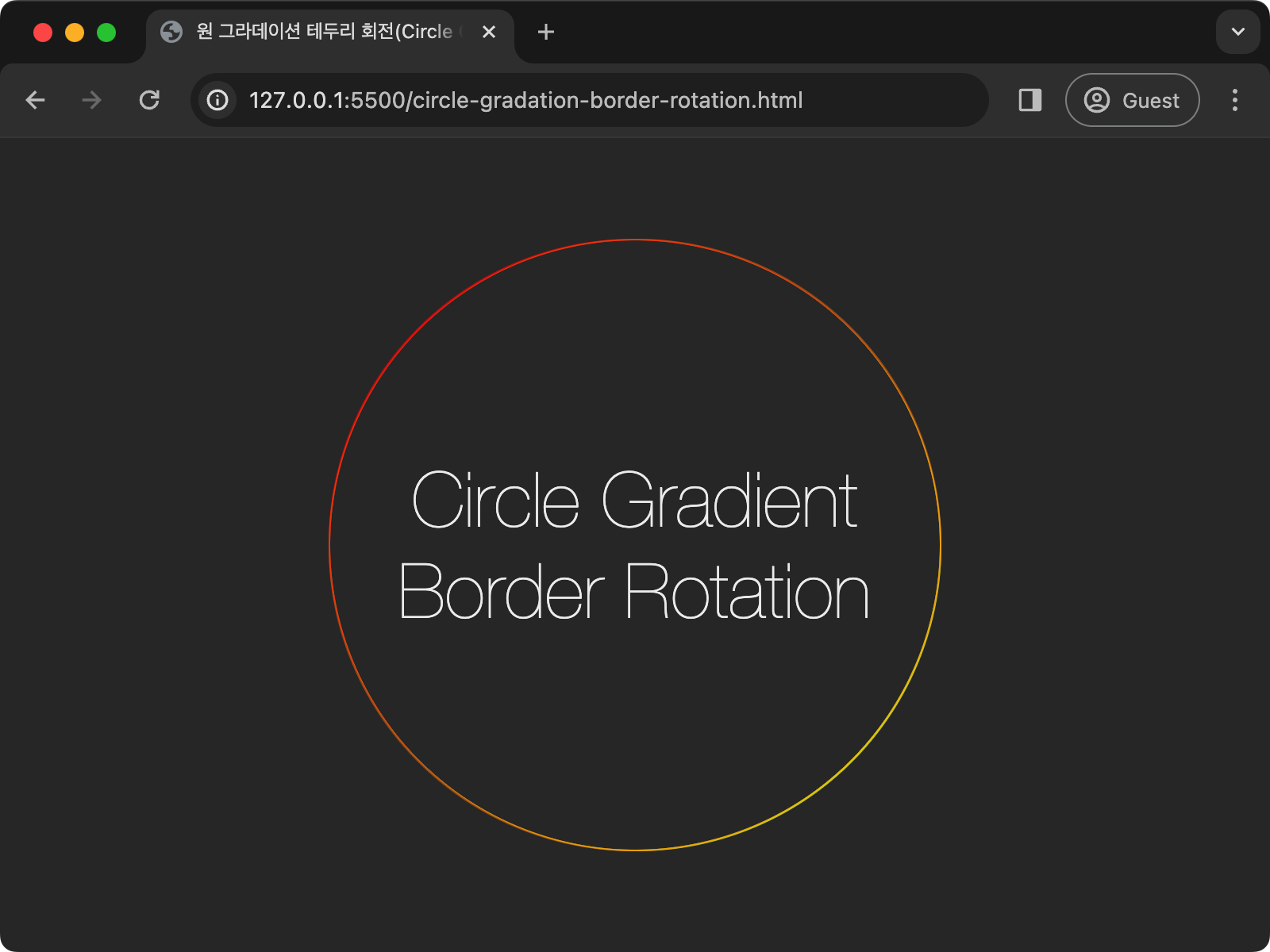
Task: Click the reload page button
Action: coord(150,100)
